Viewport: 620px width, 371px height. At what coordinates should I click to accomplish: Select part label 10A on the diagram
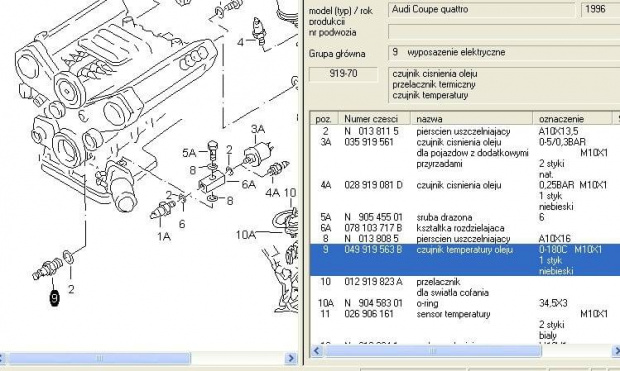click(245, 235)
